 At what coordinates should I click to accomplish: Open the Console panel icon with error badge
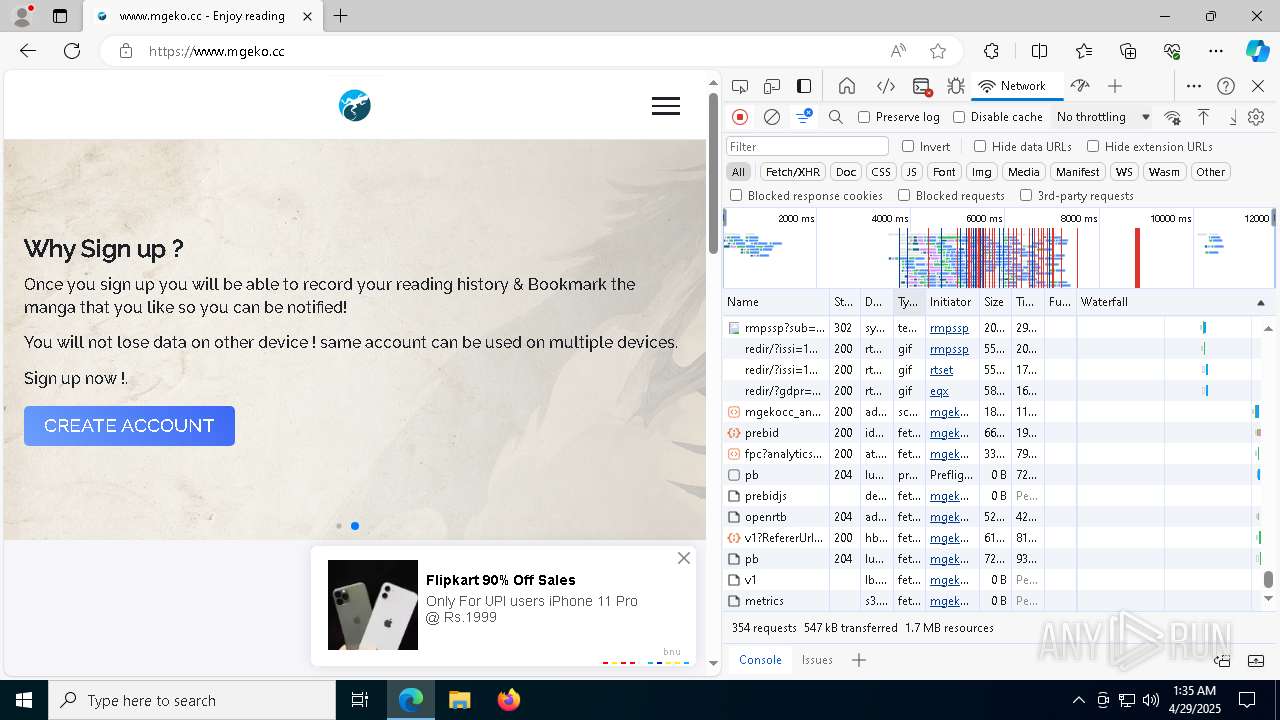(922, 86)
